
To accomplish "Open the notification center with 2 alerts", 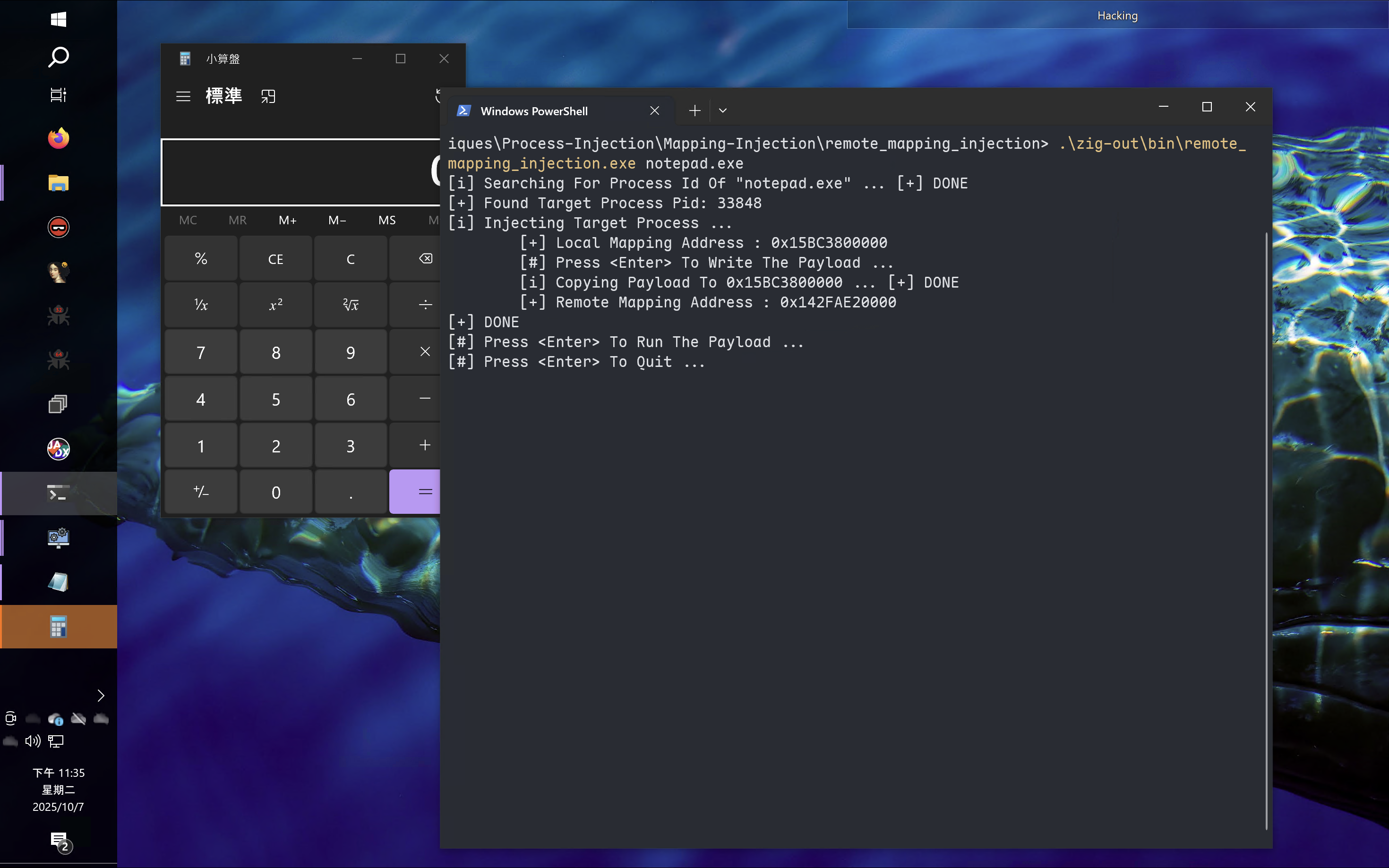I will click(x=59, y=841).
